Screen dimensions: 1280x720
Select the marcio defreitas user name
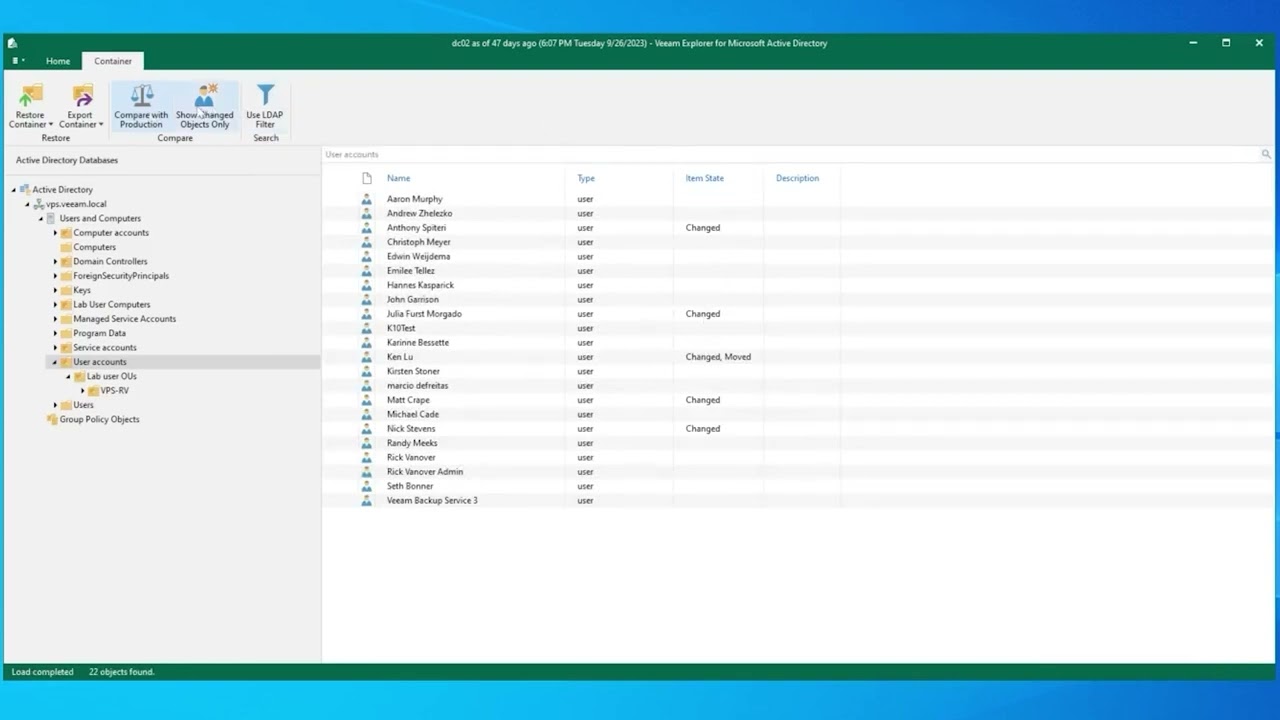click(418, 385)
